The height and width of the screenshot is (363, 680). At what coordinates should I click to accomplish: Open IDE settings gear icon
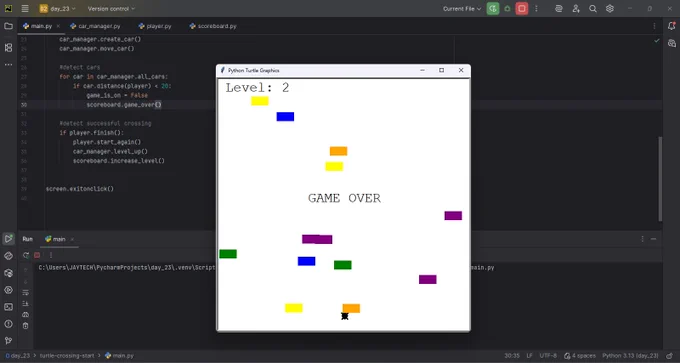click(610, 9)
